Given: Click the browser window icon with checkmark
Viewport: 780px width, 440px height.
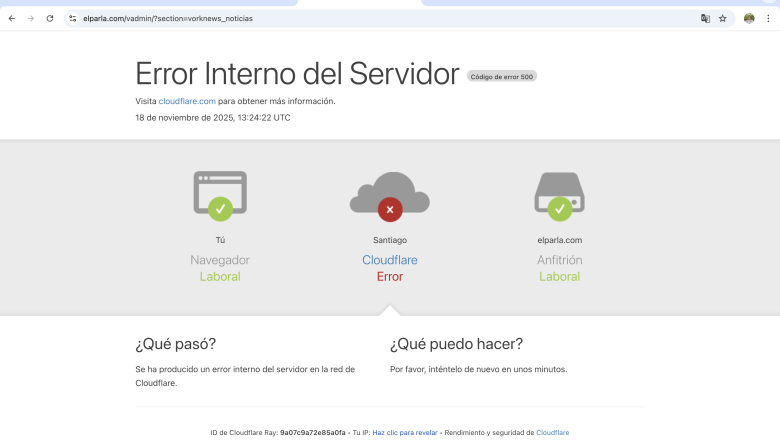Looking at the screenshot, I should tap(220, 196).
